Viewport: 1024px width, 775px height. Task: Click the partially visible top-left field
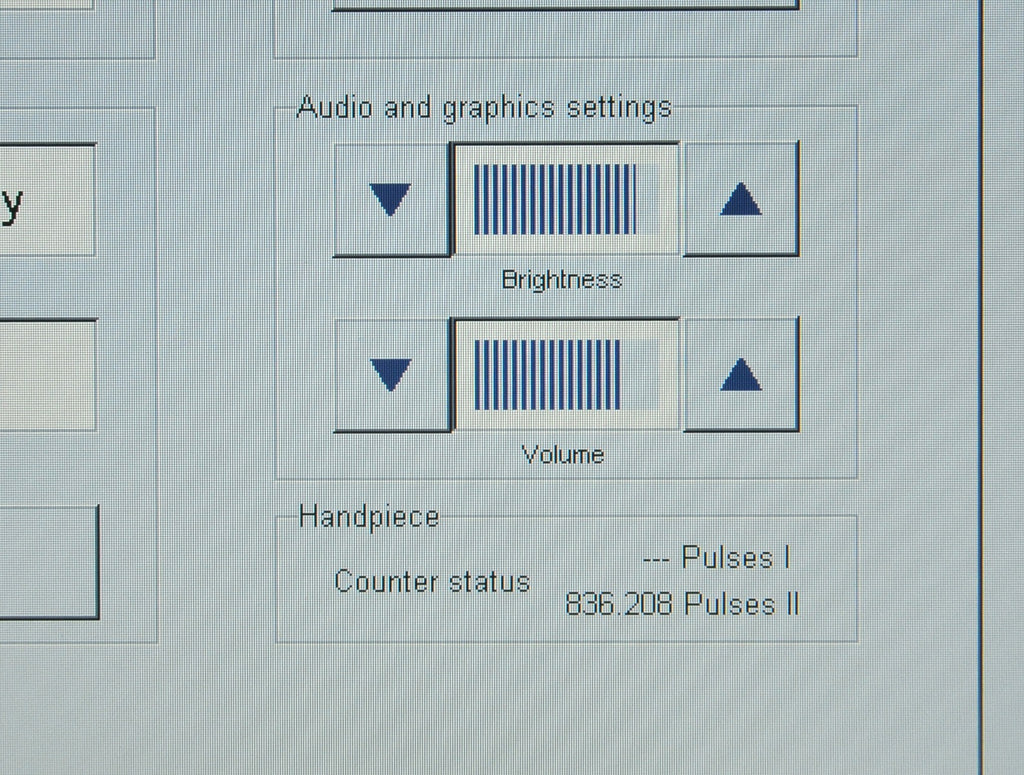46,4
